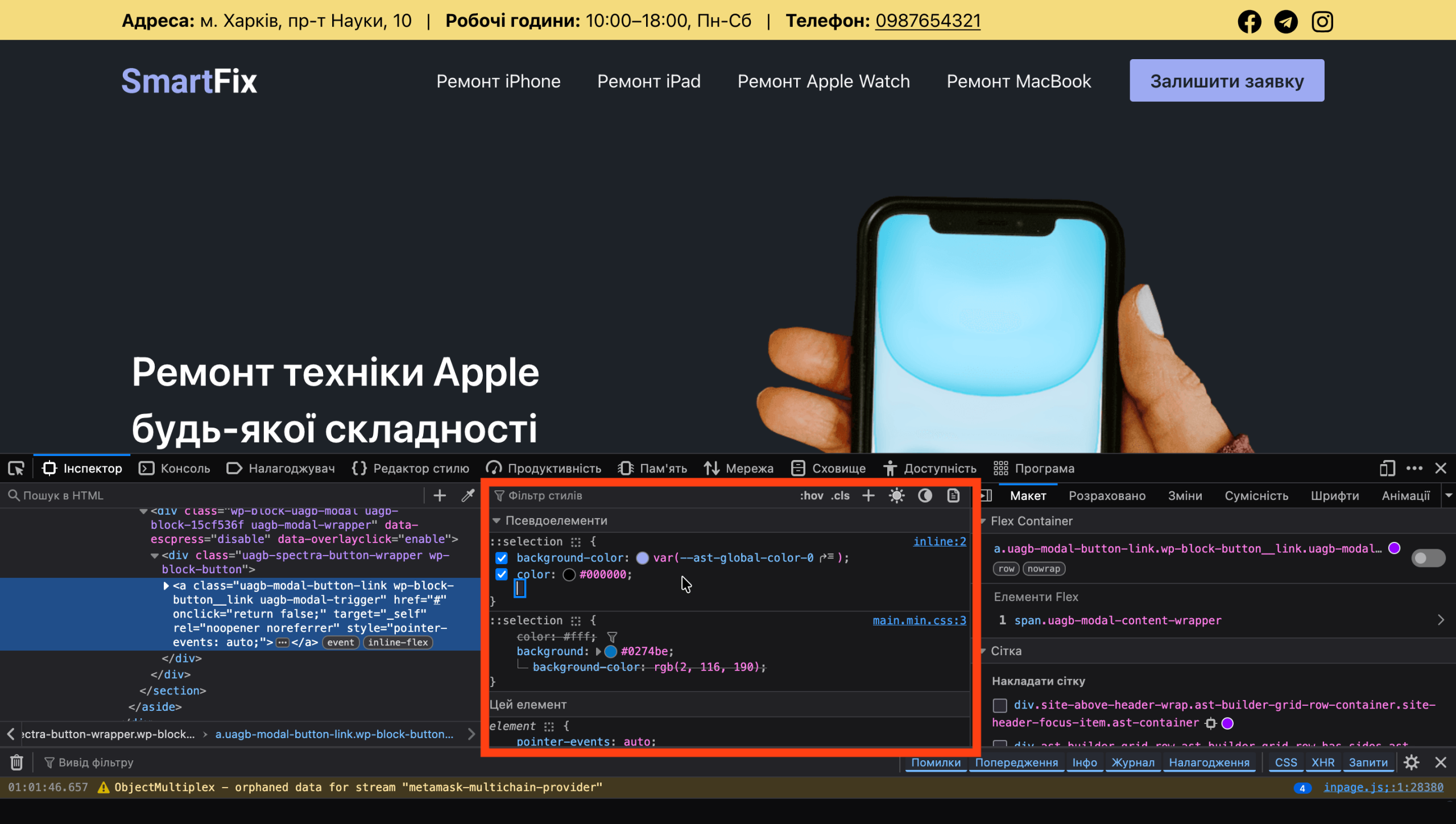This screenshot has height=824, width=1456.
Task: Clear console with trash icon
Action: [16, 762]
